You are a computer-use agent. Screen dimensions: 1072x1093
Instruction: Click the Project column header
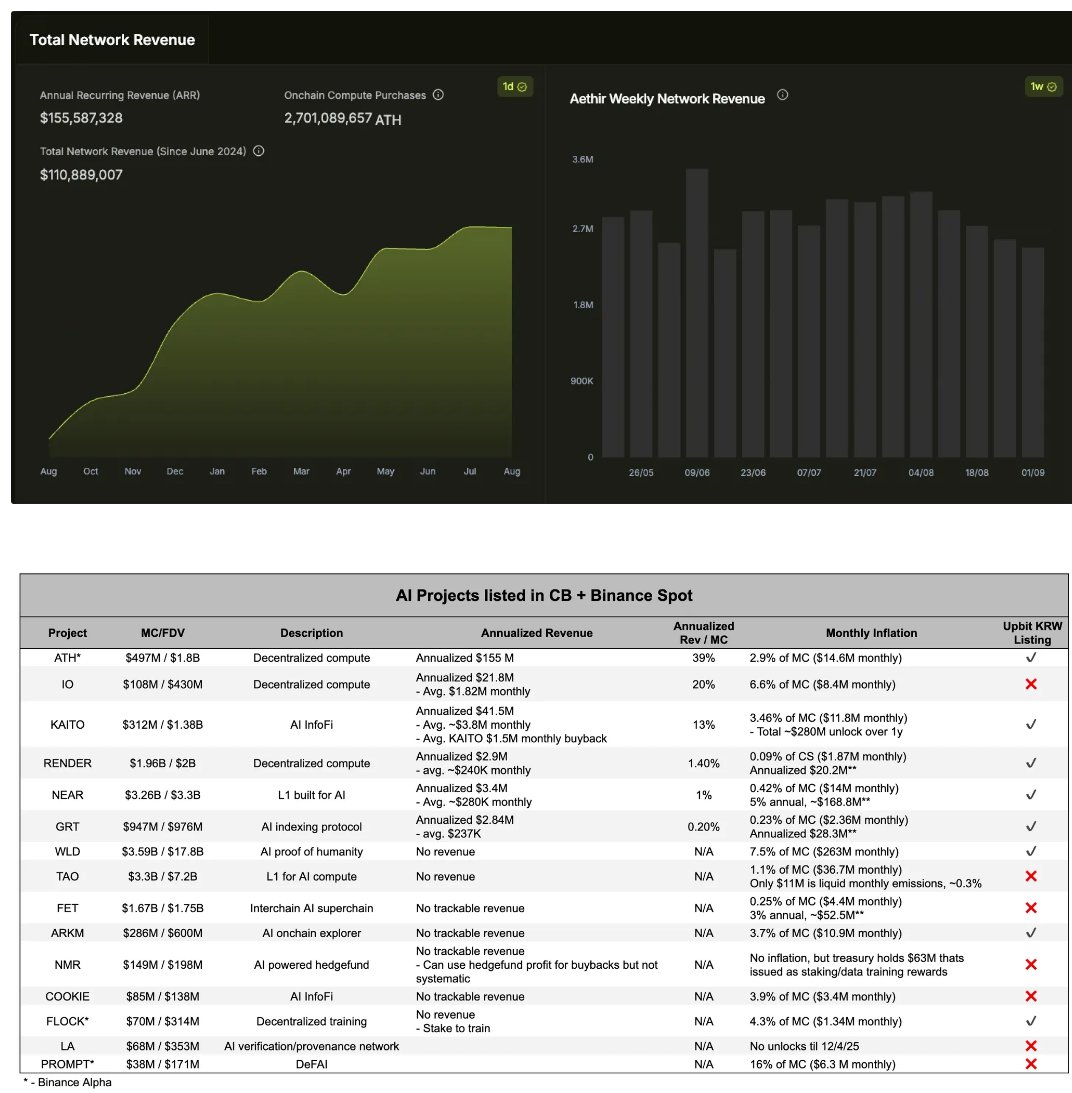[68, 633]
